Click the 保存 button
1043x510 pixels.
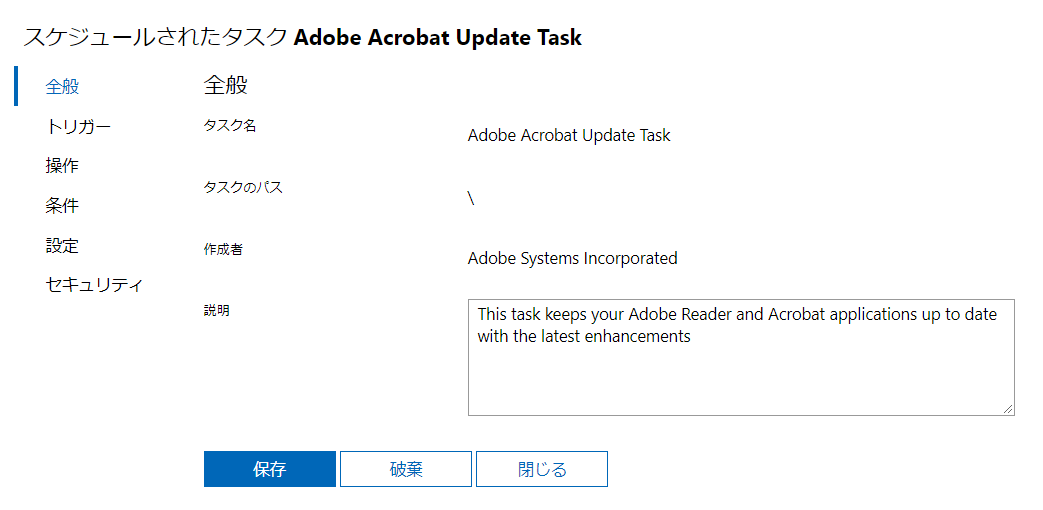269,469
